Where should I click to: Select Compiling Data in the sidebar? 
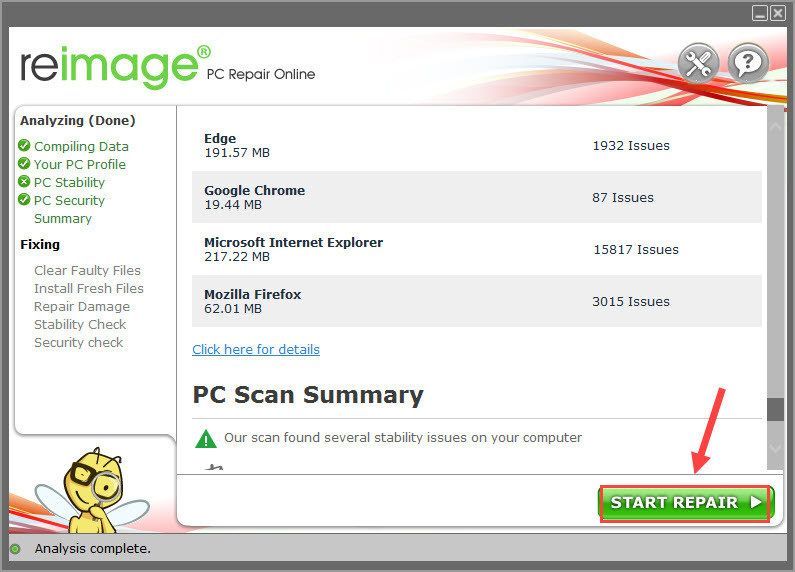click(x=81, y=147)
